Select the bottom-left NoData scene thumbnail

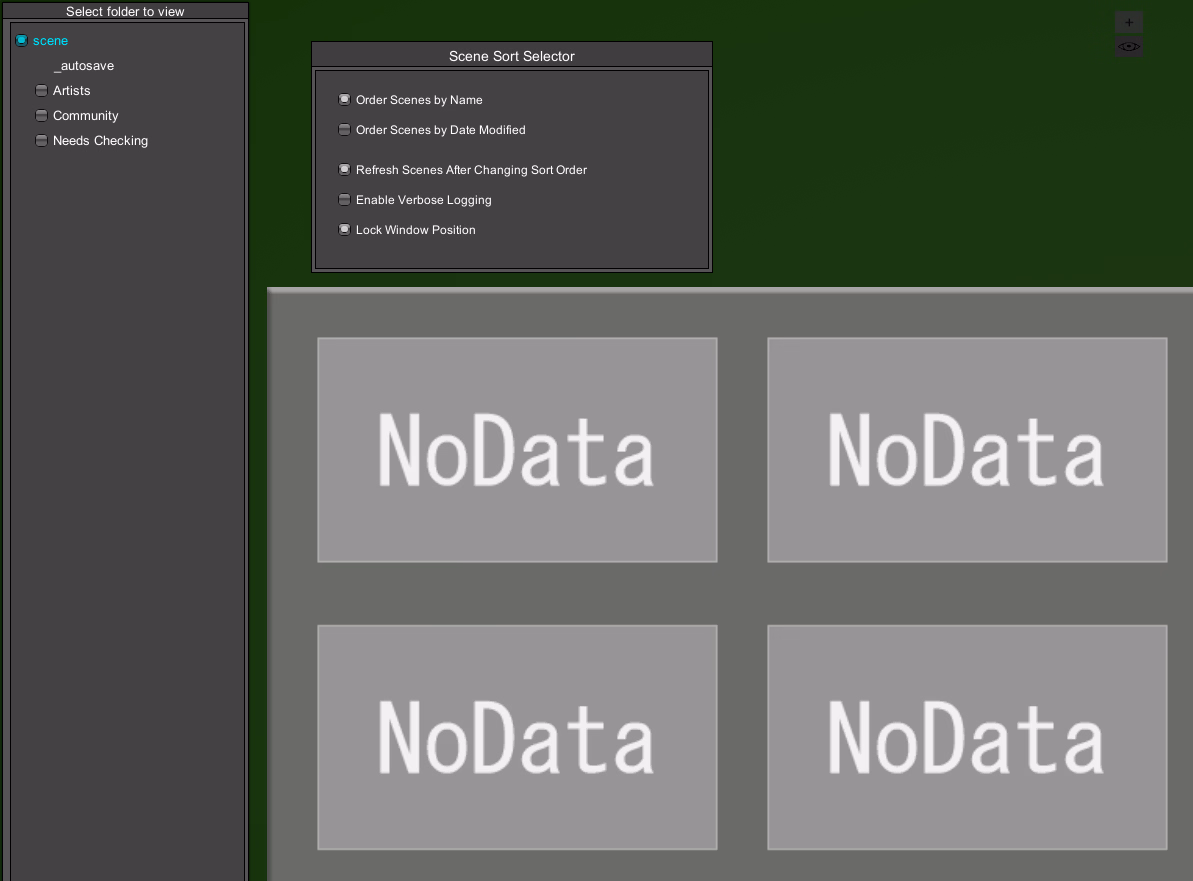(517, 737)
